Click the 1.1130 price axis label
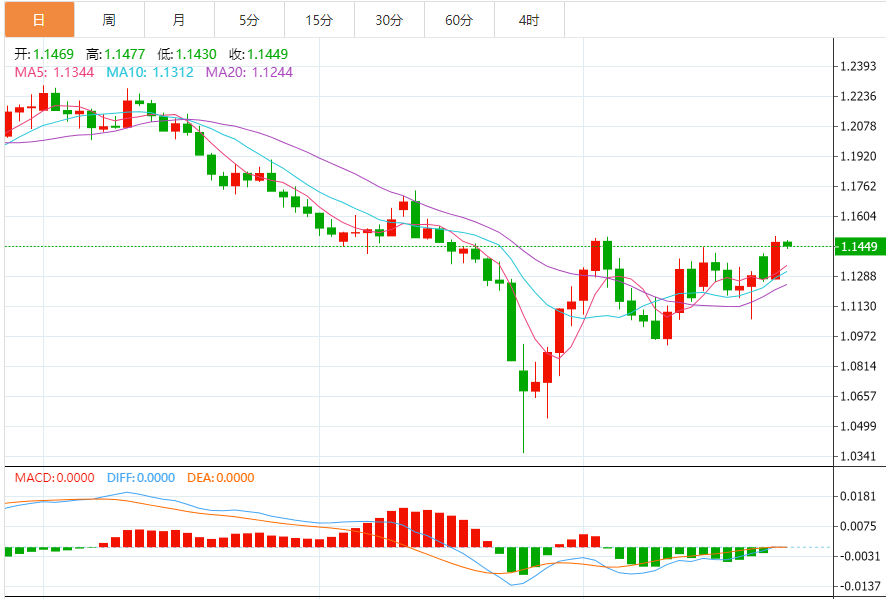This screenshot has height=599, width=886. click(858, 306)
